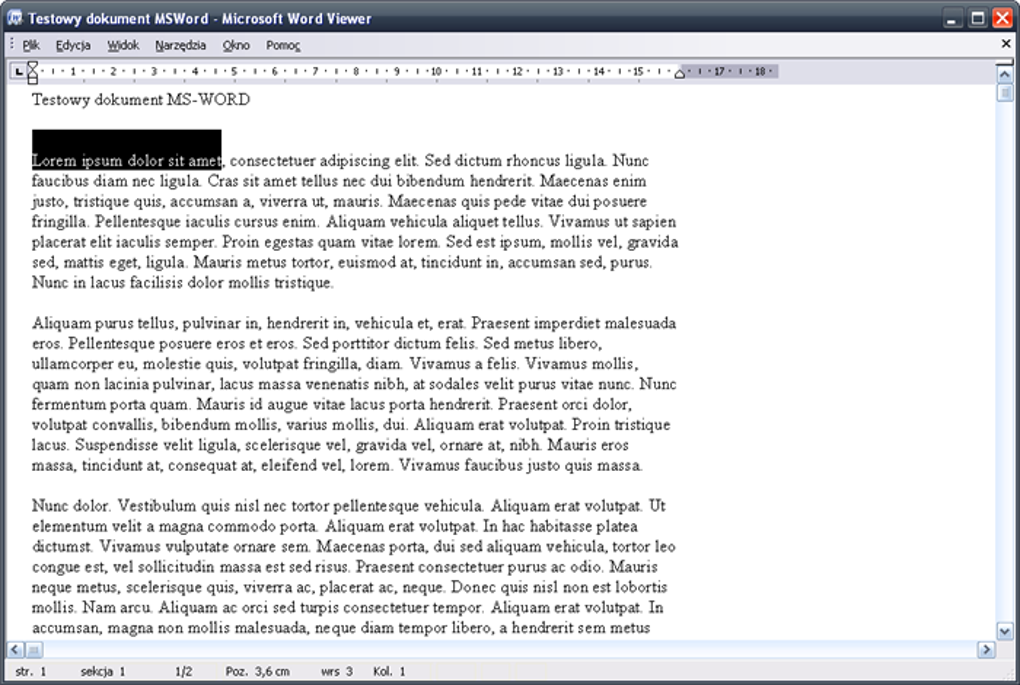The width and height of the screenshot is (1020, 685).
Task: Open the Narzędzia menu
Action: pos(180,45)
